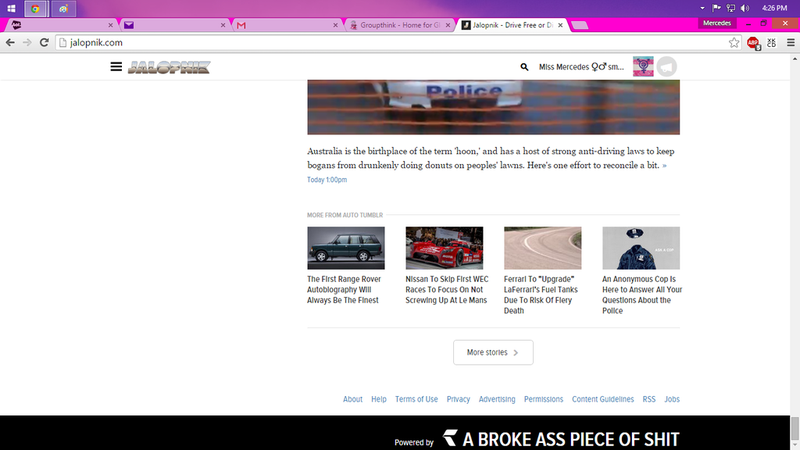800x450 pixels.
Task: Click the scrollbar up arrow
Action: click(794, 58)
